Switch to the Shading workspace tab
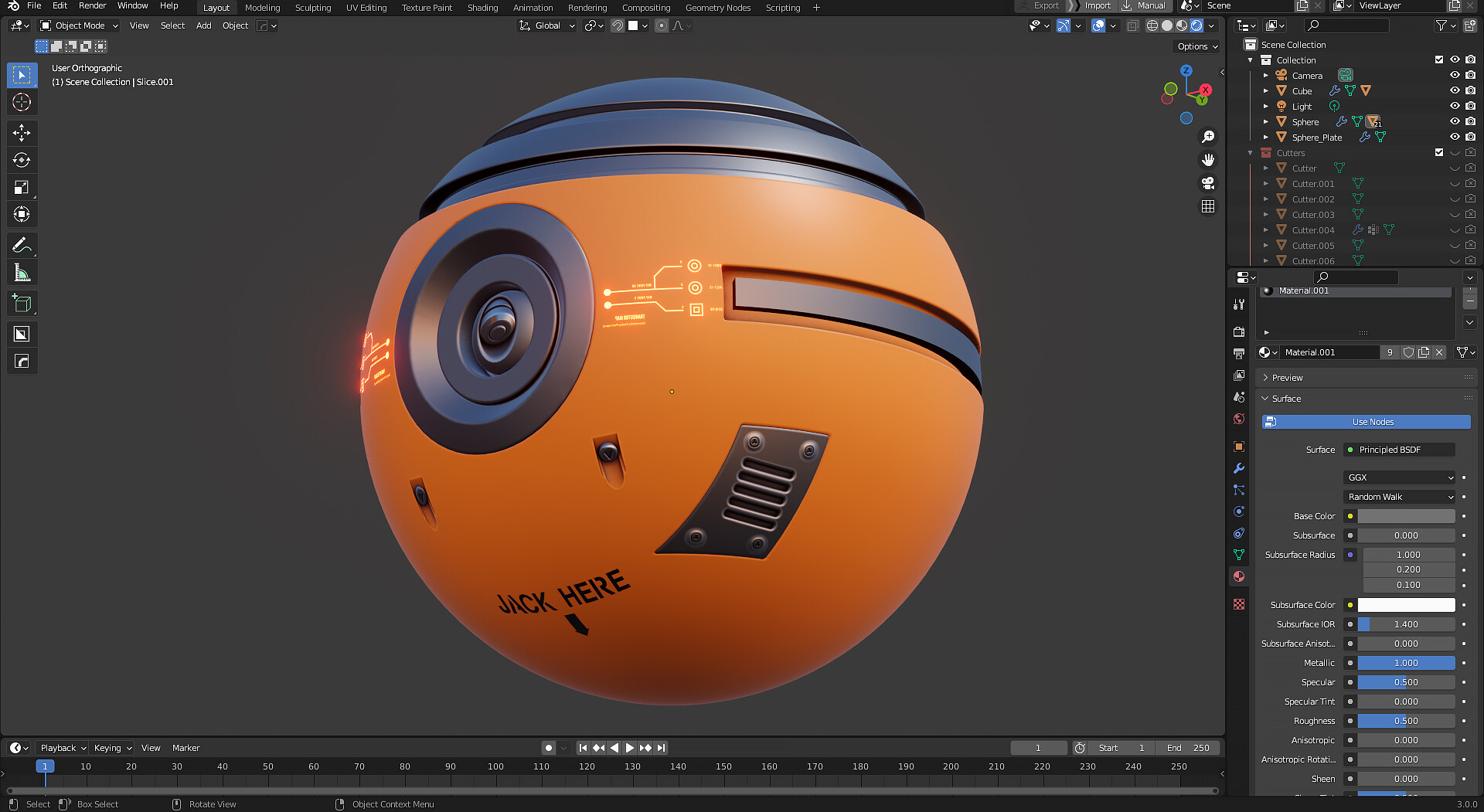This screenshot has height=812, width=1484. coord(482,8)
